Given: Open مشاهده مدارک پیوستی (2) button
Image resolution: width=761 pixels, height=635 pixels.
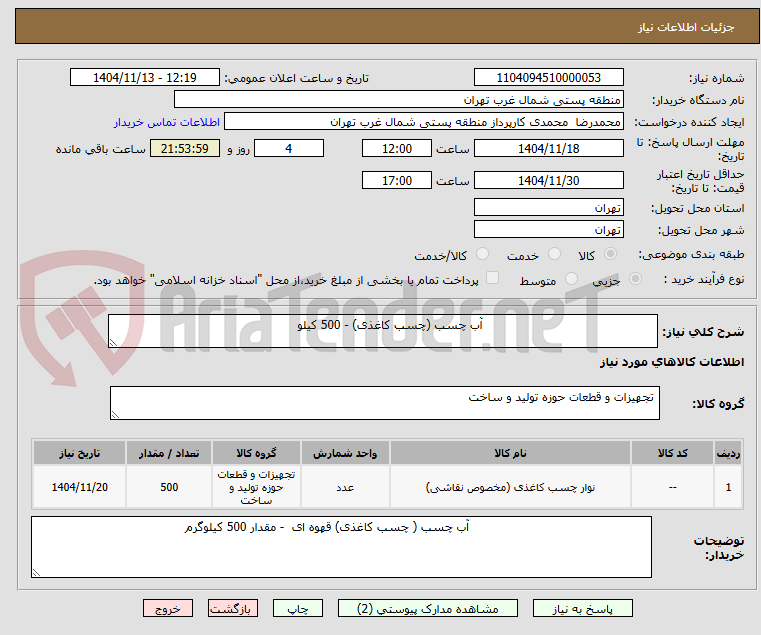Looking at the screenshot, I should 428,608.
